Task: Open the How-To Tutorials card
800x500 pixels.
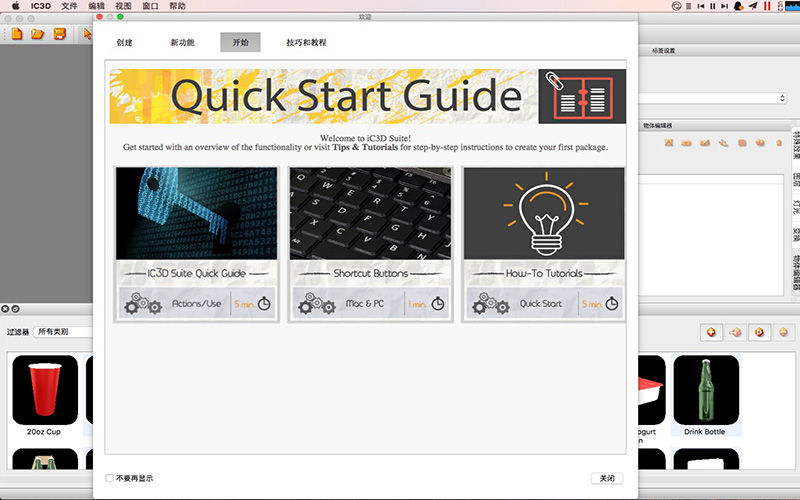Action: (x=544, y=244)
